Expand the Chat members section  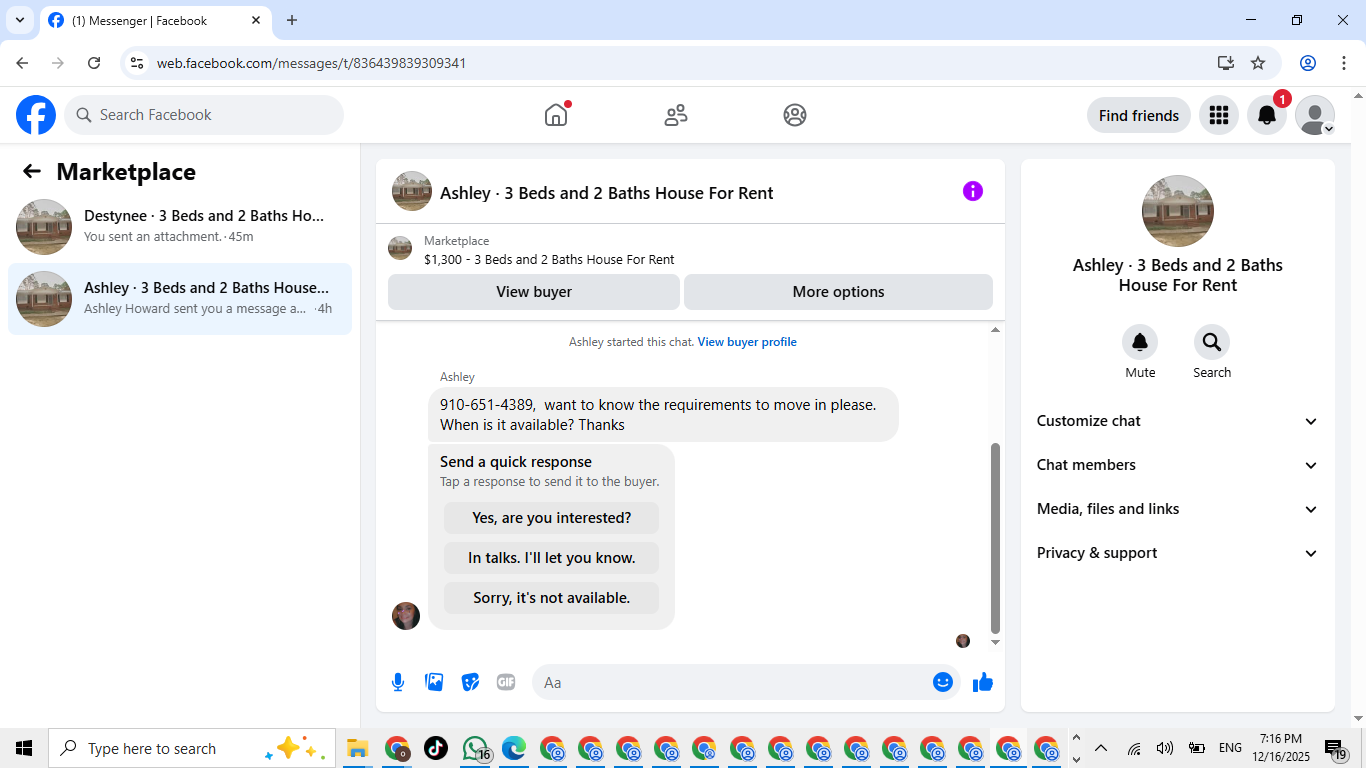pos(1178,465)
